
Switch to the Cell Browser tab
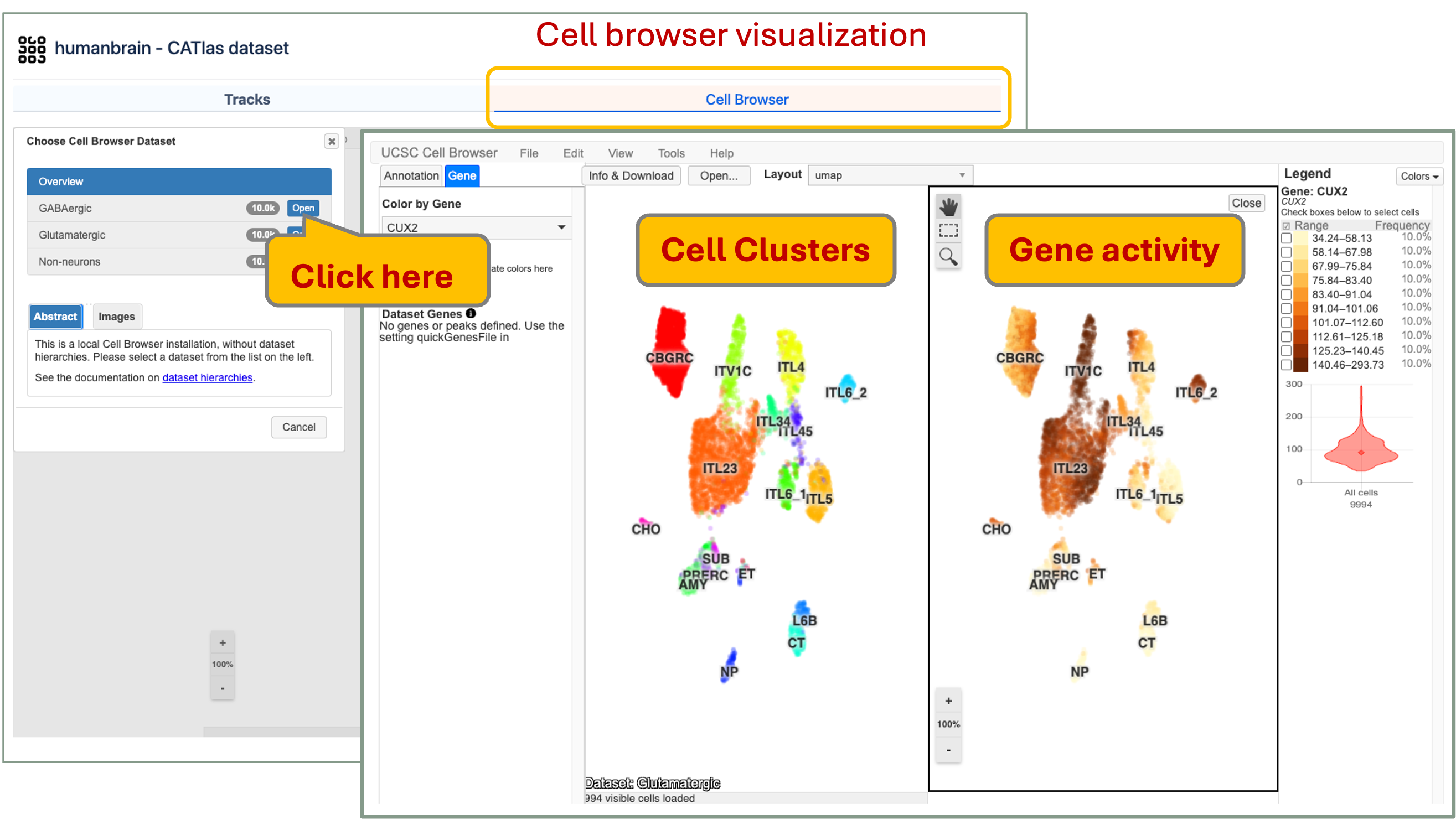pos(747,100)
